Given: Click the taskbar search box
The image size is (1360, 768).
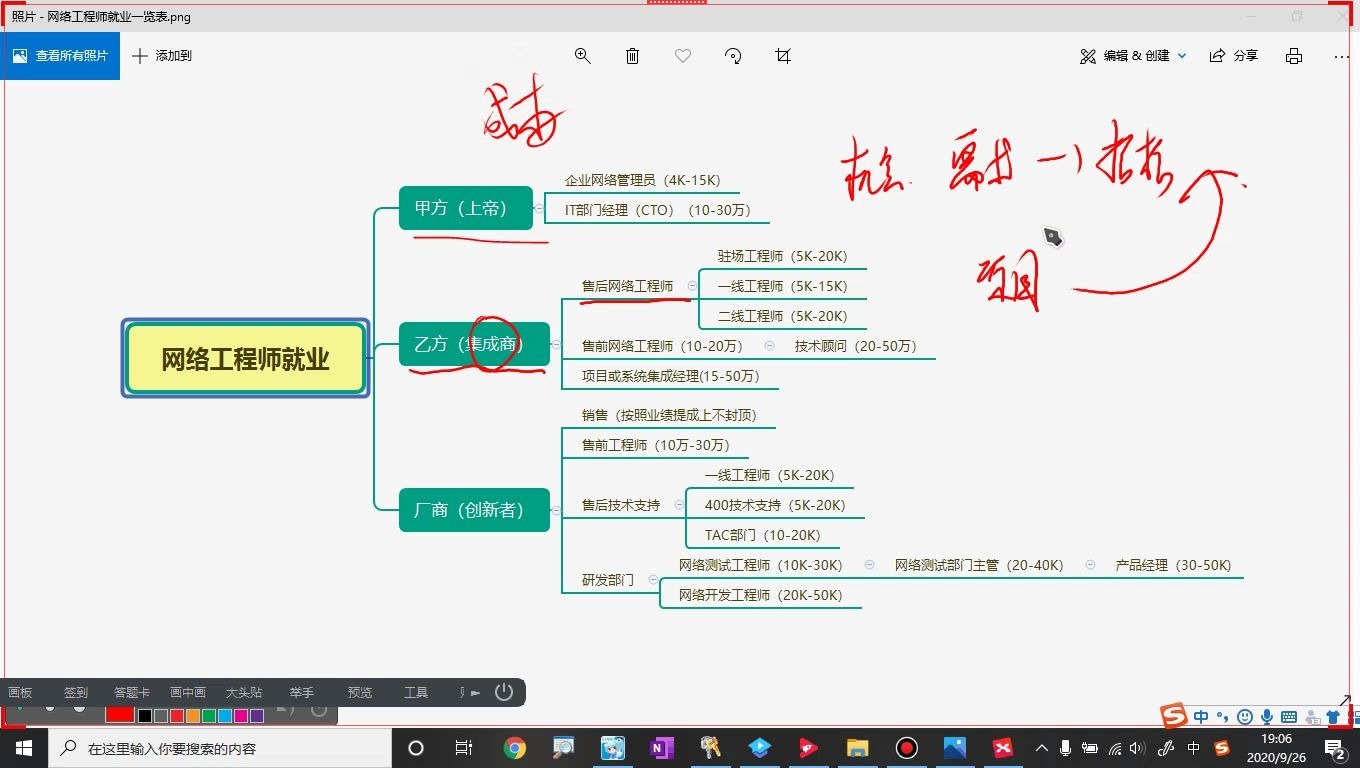Looking at the screenshot, I should (x=220, y=748).
